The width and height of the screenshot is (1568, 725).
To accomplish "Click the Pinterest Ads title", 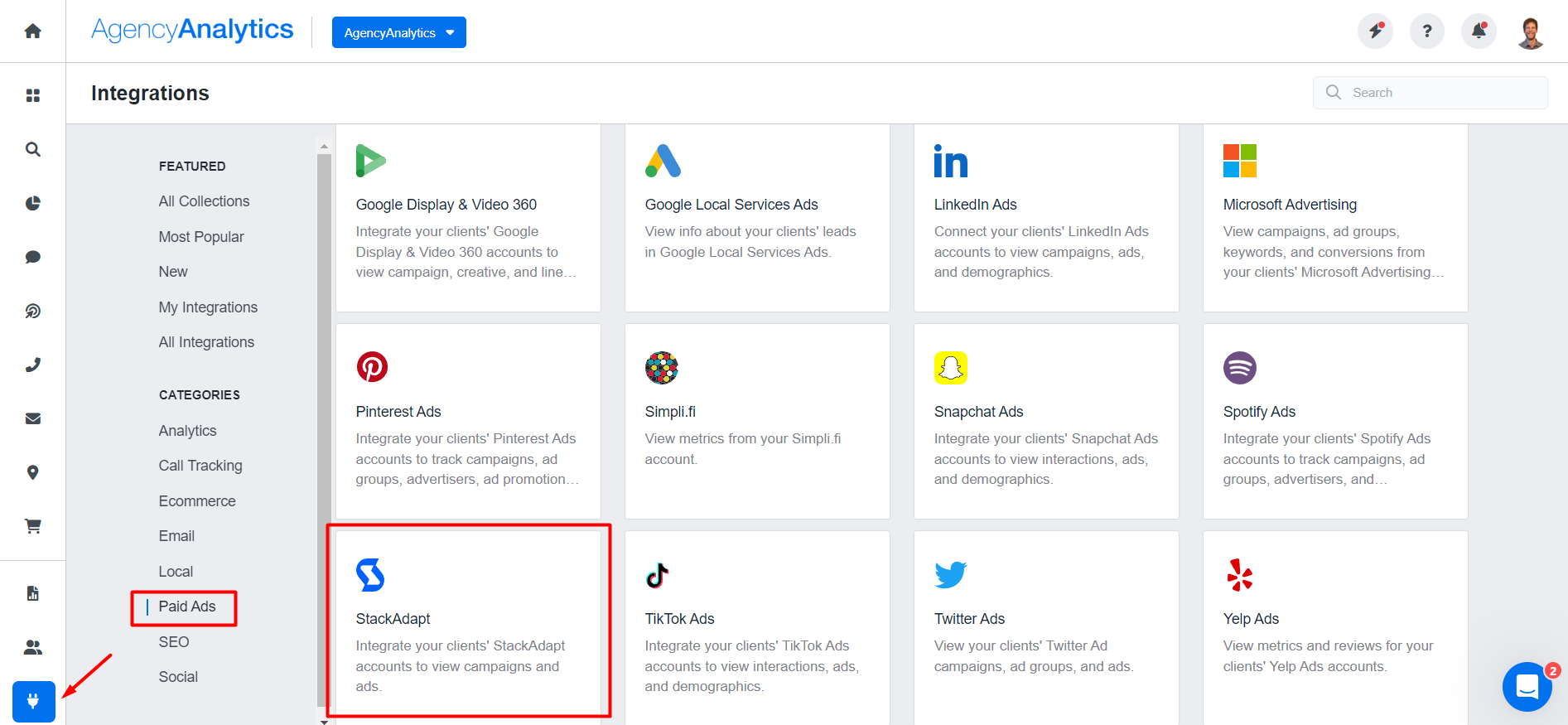I will point(398,412).
